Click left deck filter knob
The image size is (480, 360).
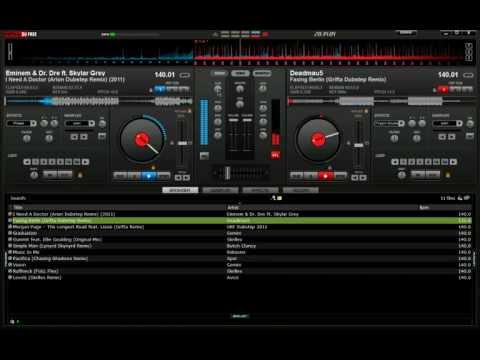[27, 138]
